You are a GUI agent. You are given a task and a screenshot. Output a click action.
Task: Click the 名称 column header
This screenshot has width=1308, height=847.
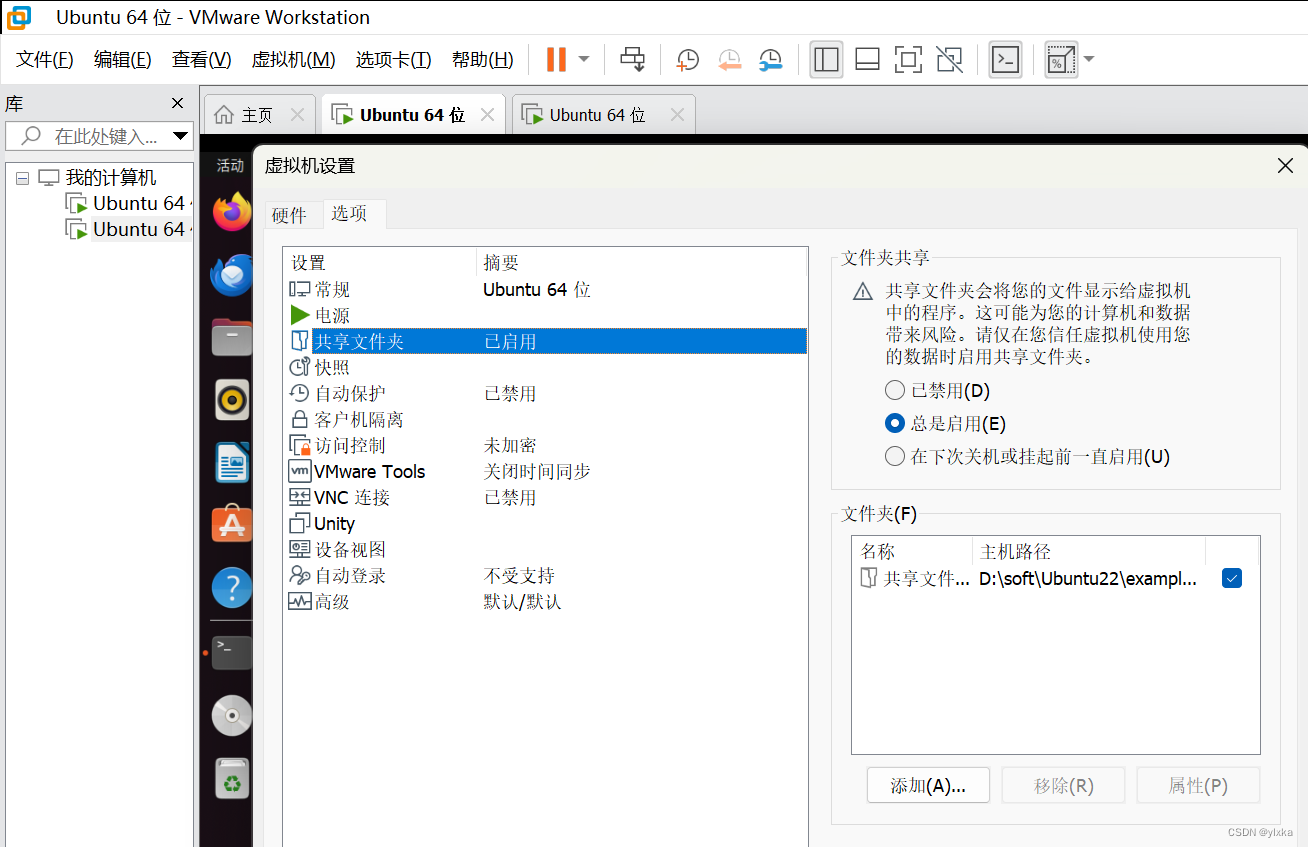[x=912, y=551]
